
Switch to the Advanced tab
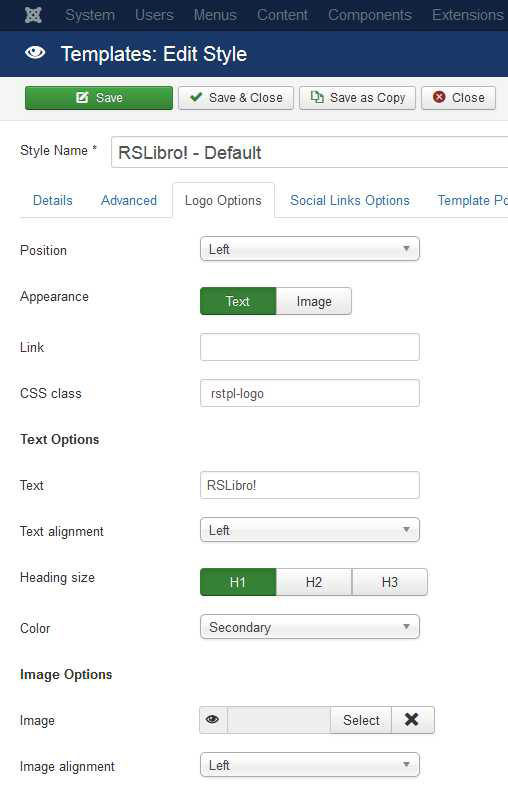tap(129, 200)
